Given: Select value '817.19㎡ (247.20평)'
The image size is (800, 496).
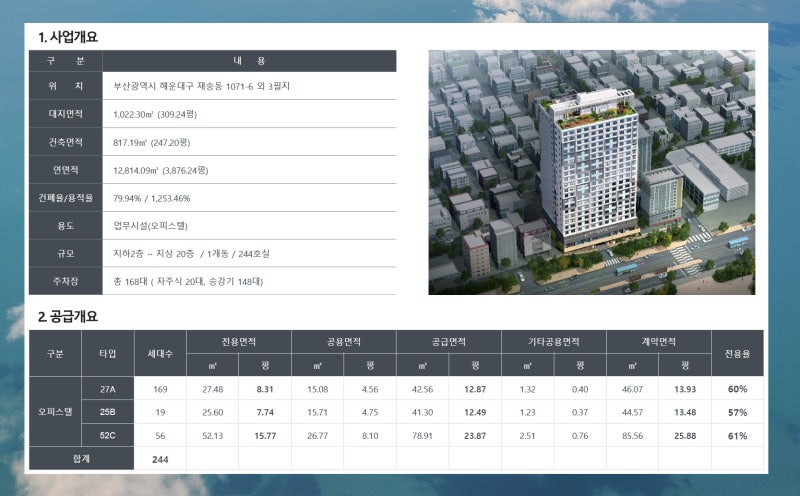Looking at the screenshot, I should click(152, 142).
